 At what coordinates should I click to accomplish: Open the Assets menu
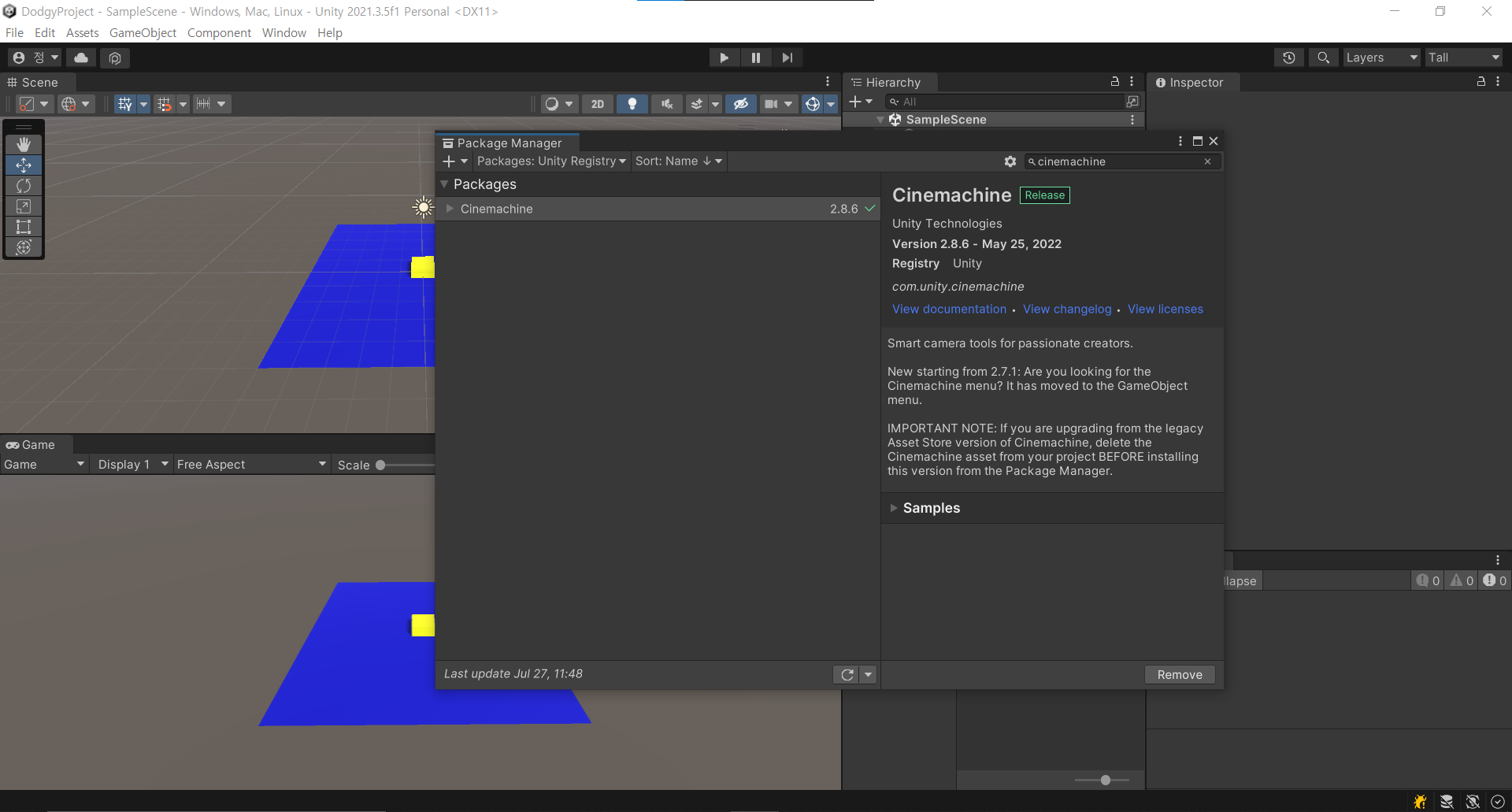pyautogui.click(x=82, y=32)
